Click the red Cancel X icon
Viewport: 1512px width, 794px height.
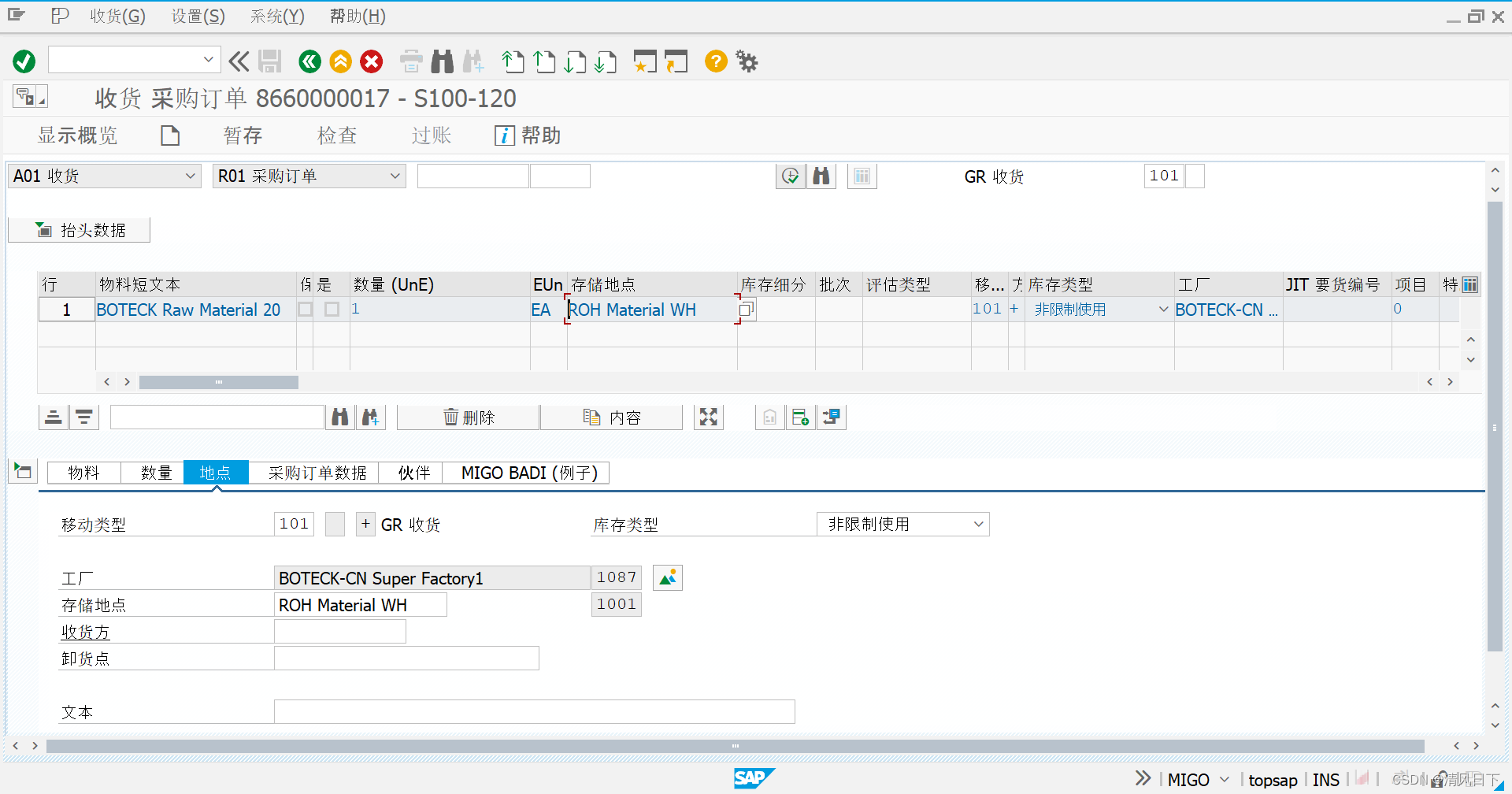[372, 61]
